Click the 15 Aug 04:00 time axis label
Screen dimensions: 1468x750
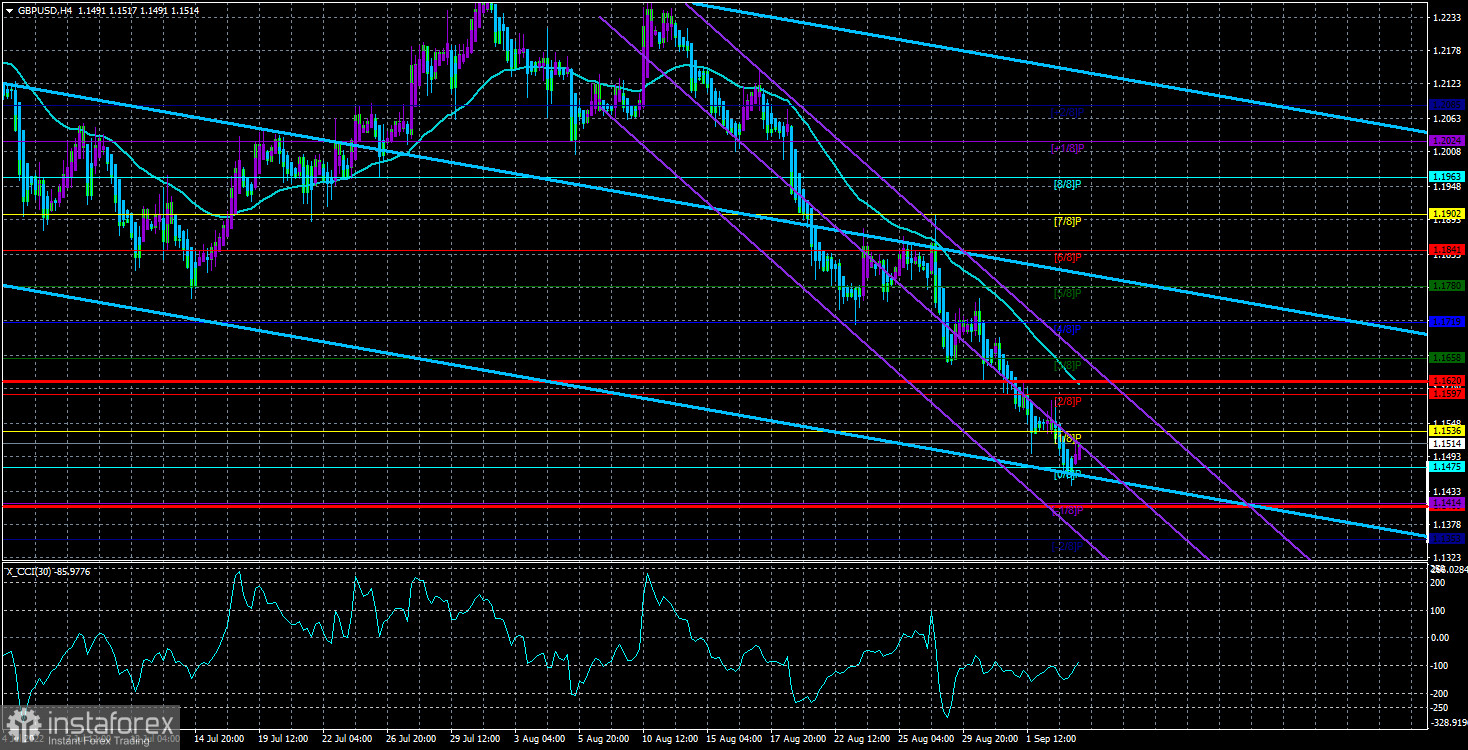click(x=736, y=739)
